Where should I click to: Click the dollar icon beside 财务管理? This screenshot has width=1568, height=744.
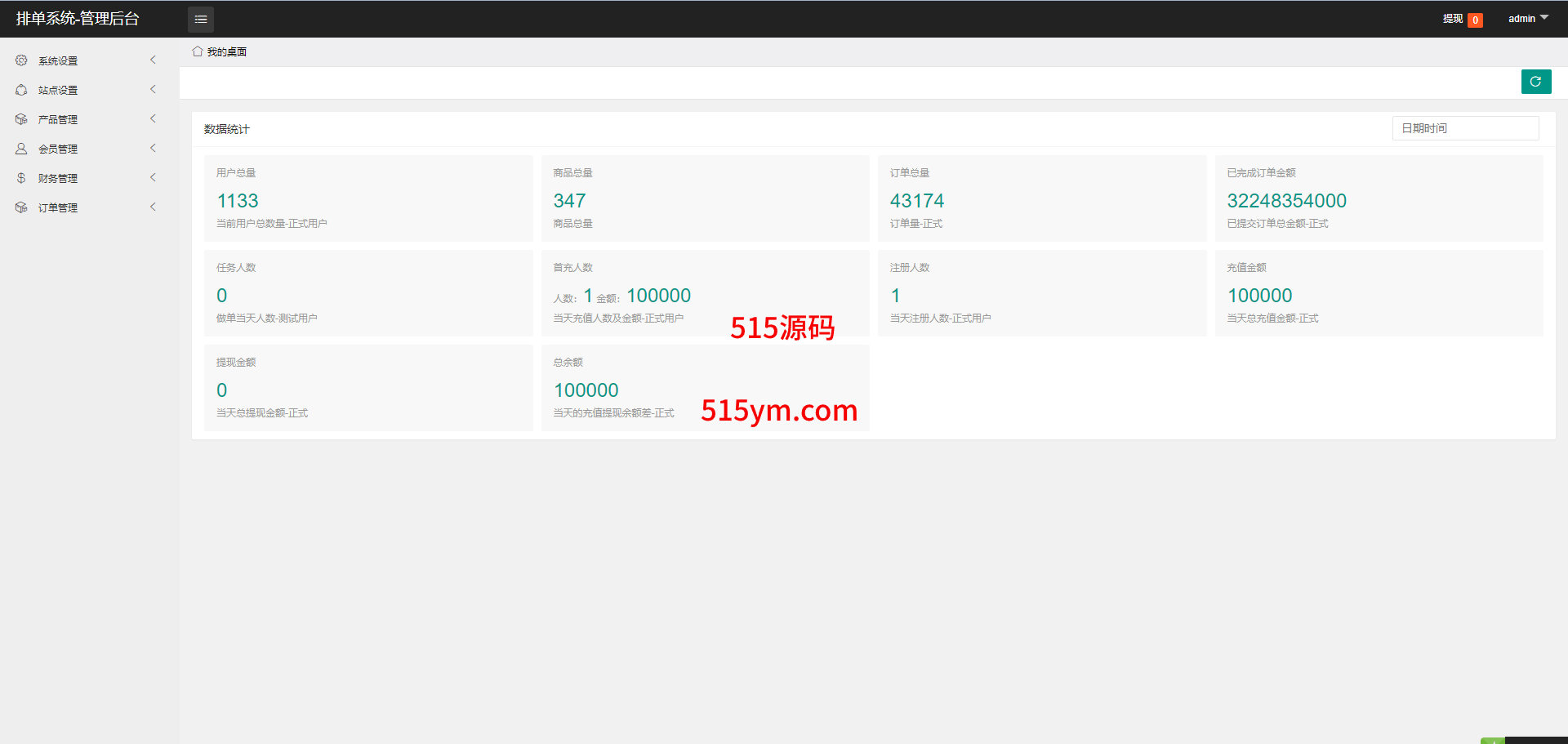pos(21,178)
